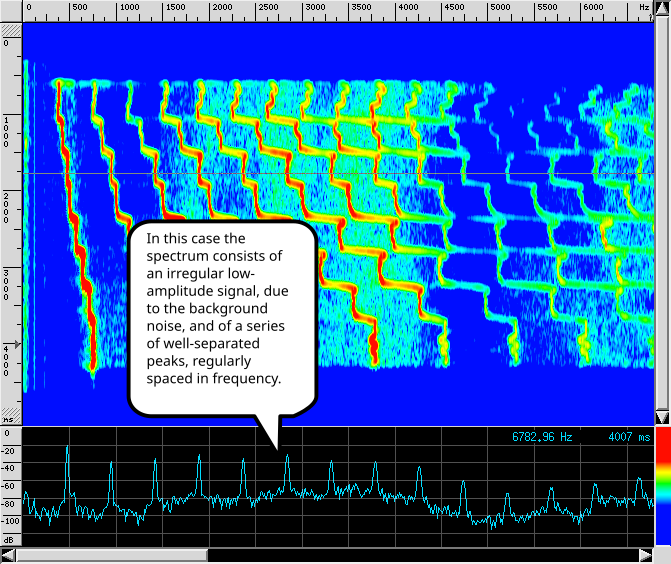The width and height of the screenshot is (671, 564).
Task: Click the horizontal scrollbar right arrow
Action: [647, 555]
